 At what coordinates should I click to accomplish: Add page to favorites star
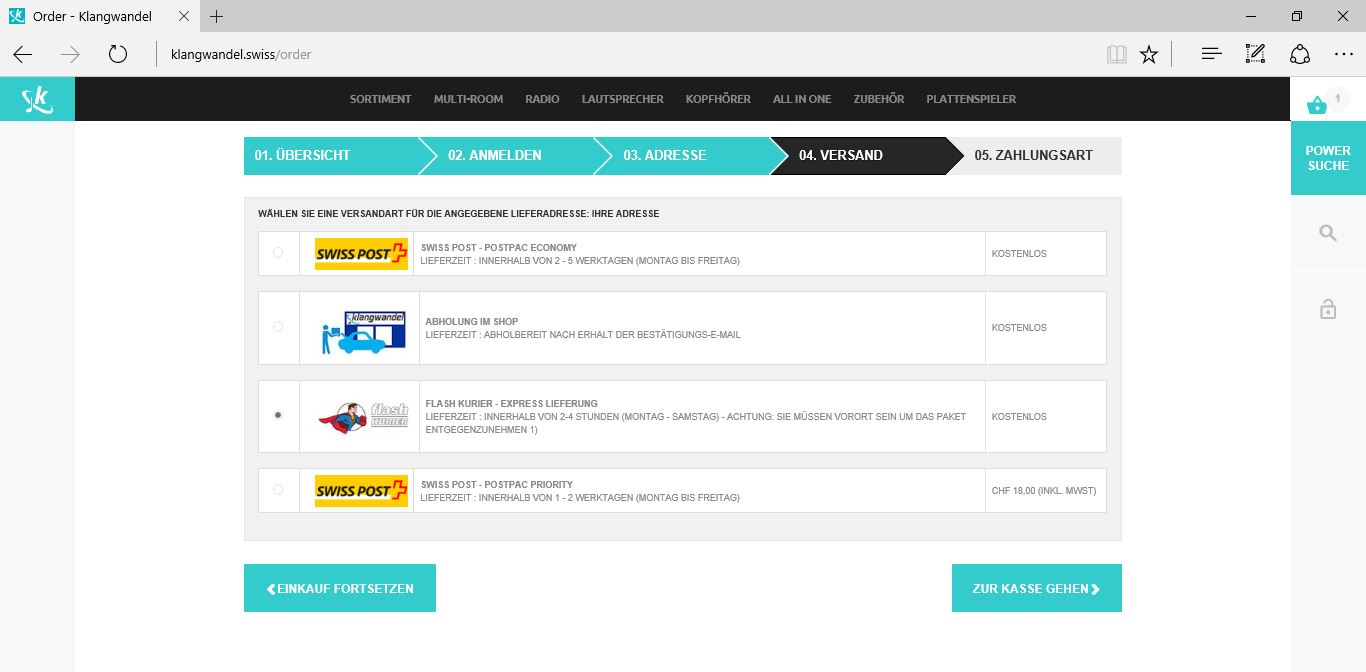tap(1149, 54)
